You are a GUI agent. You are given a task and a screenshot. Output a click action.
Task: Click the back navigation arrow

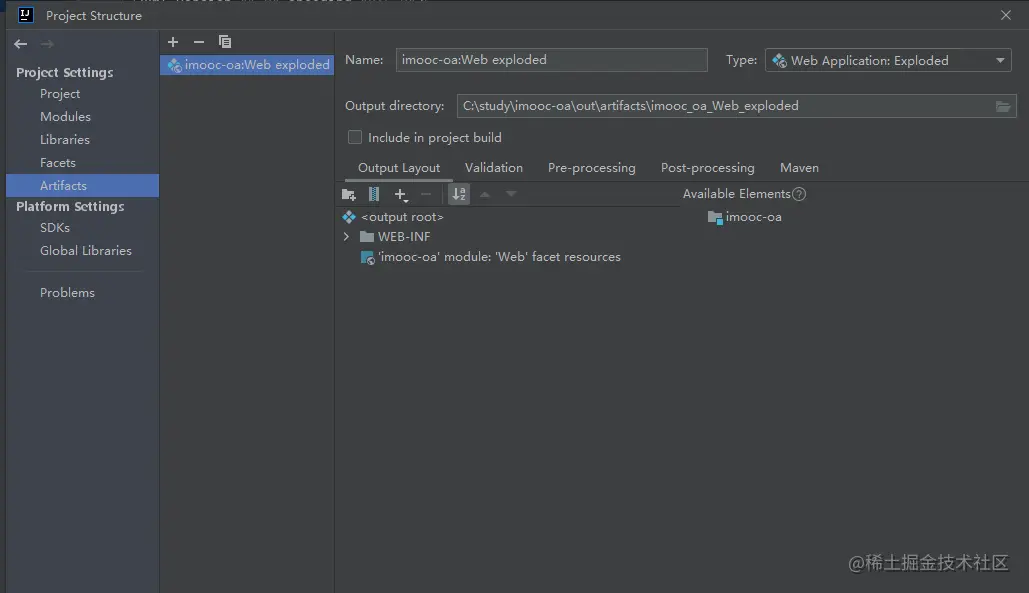point(21,44)
